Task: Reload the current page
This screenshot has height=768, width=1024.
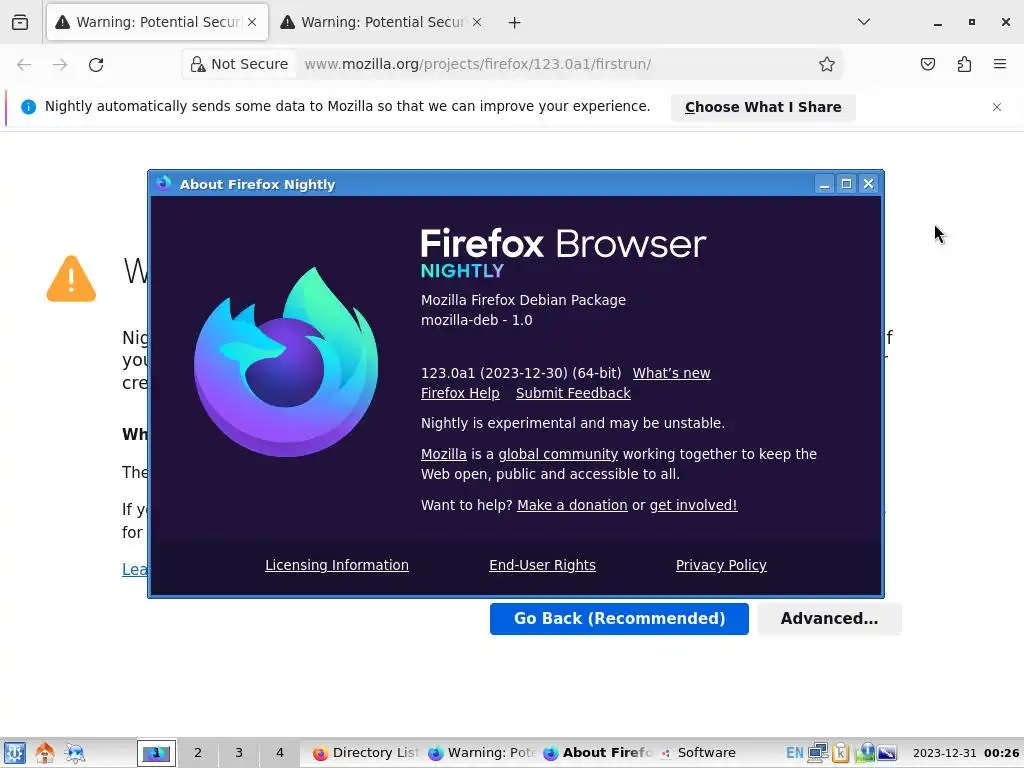Action: click(x=96, y=64)
